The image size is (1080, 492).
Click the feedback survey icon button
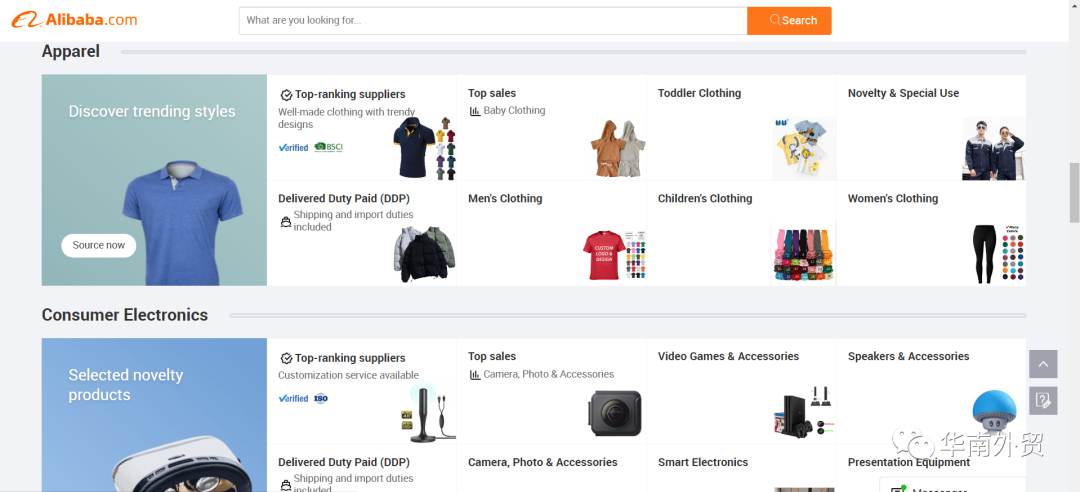[x=1043, y=400]
